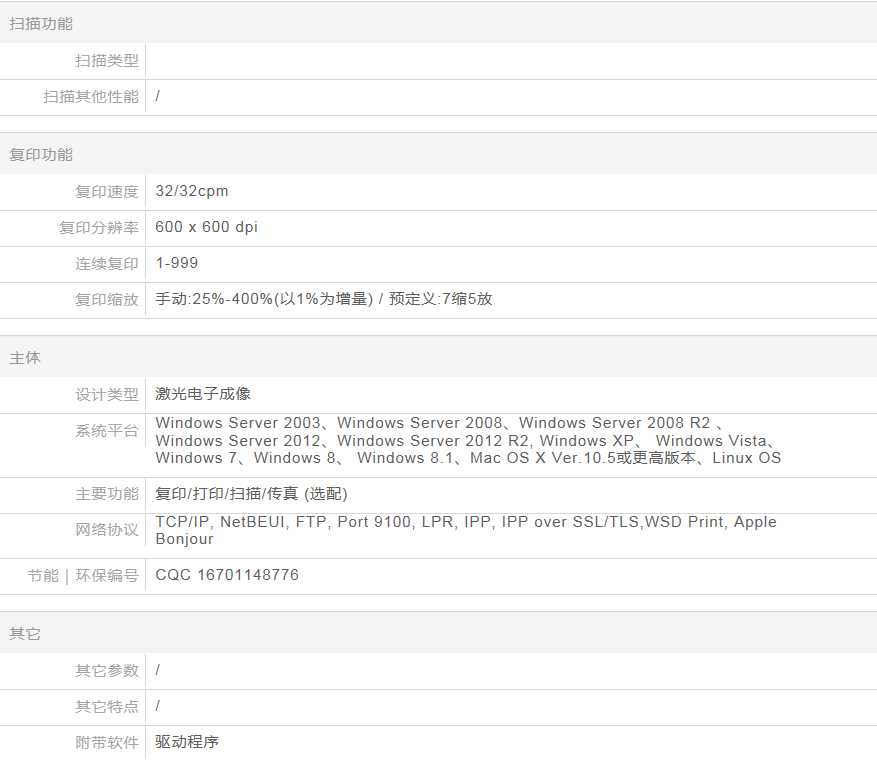Select the 扫描类型 row label
The image size is (877, 761).
pos(107,61)
